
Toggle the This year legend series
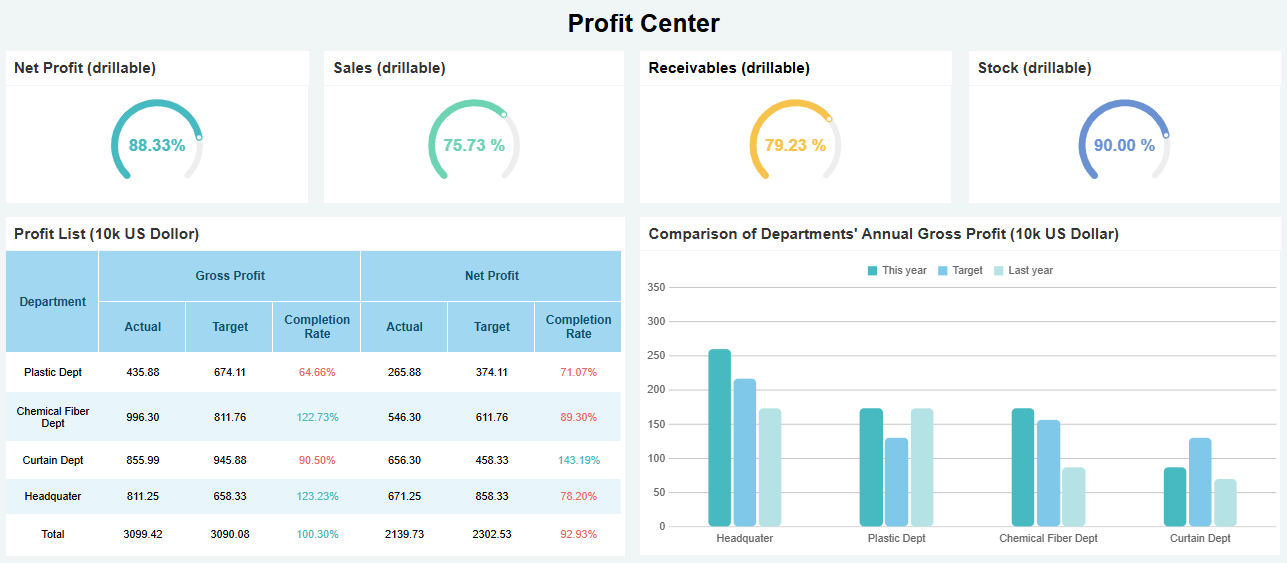897,270
